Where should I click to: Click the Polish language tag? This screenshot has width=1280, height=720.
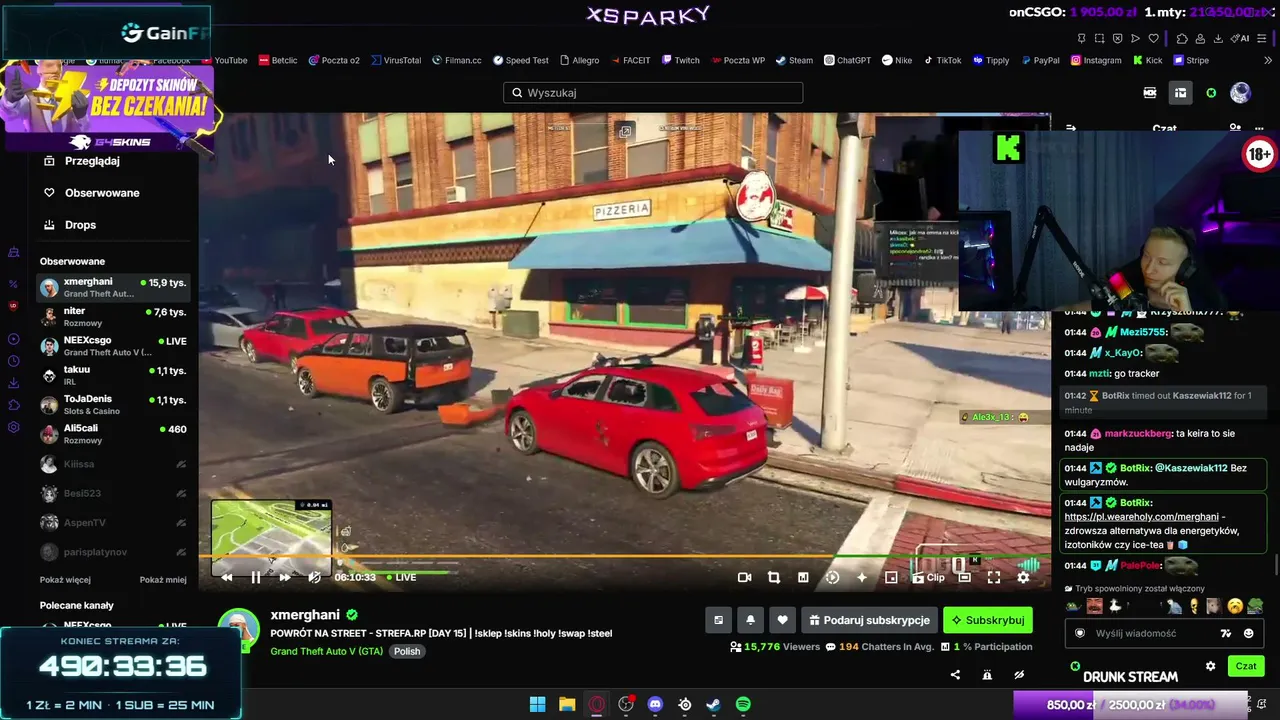[x=407, y=651]
